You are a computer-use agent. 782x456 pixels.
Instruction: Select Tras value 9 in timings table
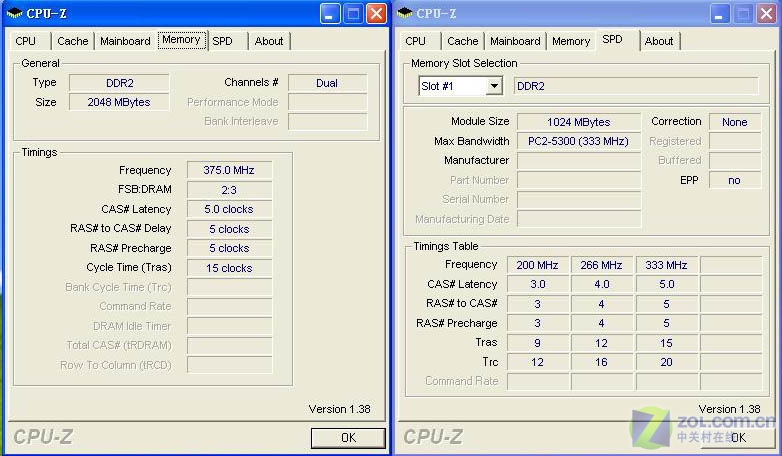(x=538, y=343)
